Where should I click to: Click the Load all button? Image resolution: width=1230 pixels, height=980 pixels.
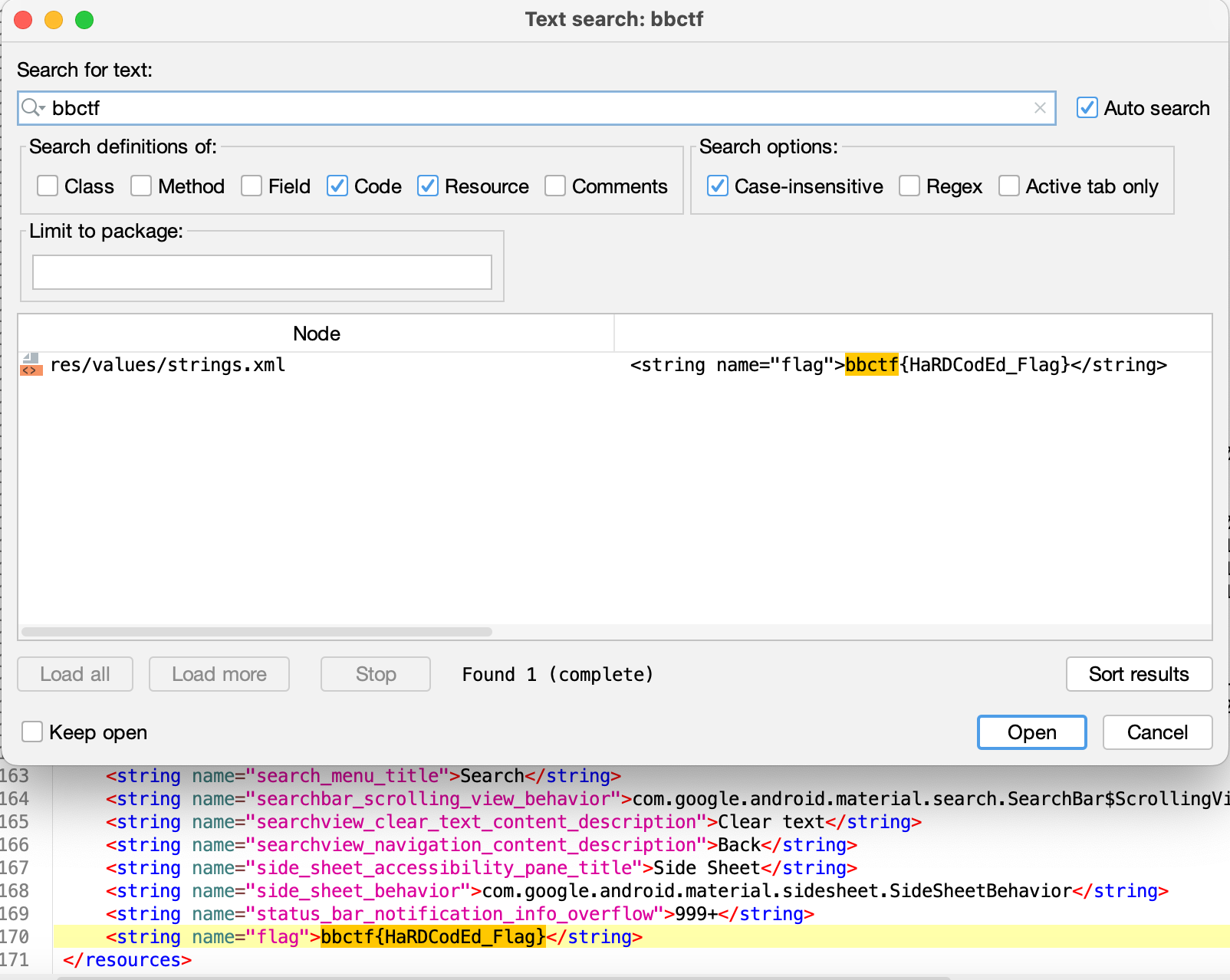[75, 674]
